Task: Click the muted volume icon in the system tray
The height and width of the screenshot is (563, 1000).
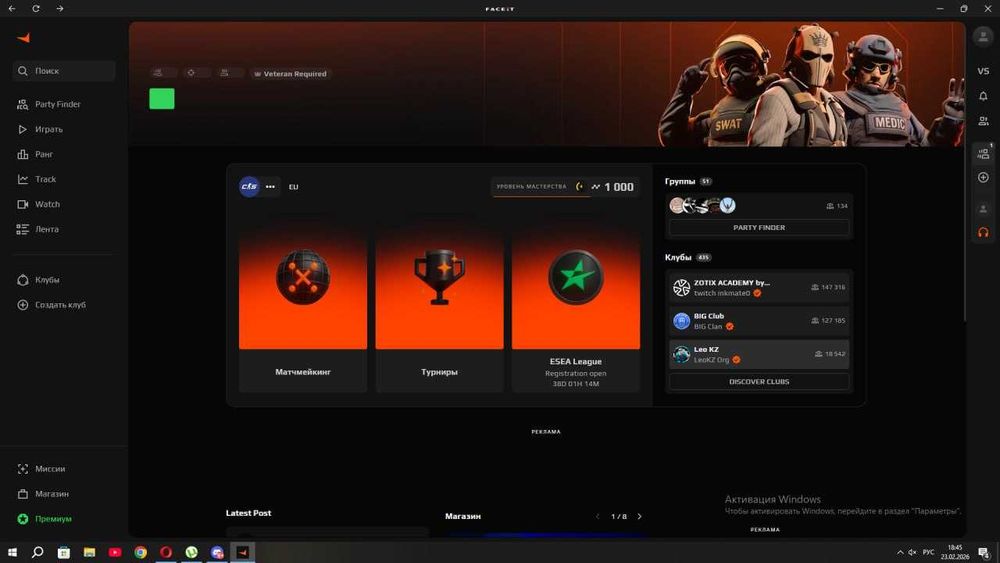Action: (912, 552)
